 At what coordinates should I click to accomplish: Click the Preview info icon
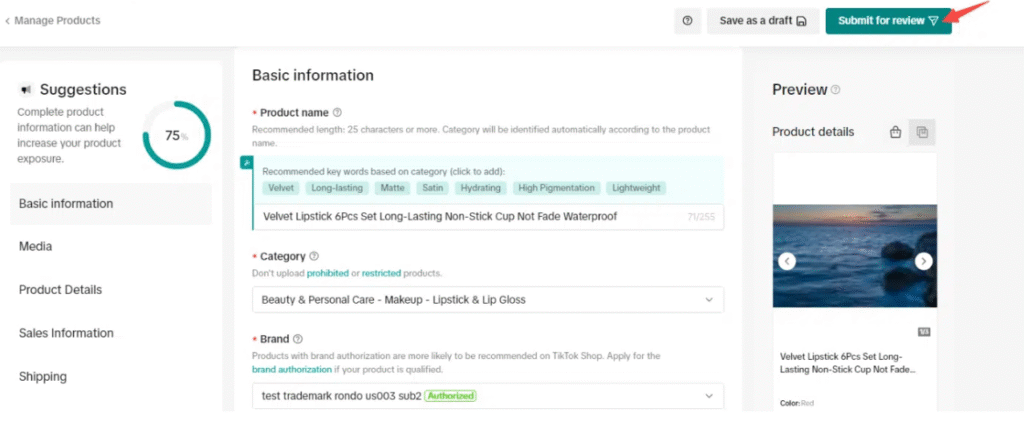click(835, 90)
